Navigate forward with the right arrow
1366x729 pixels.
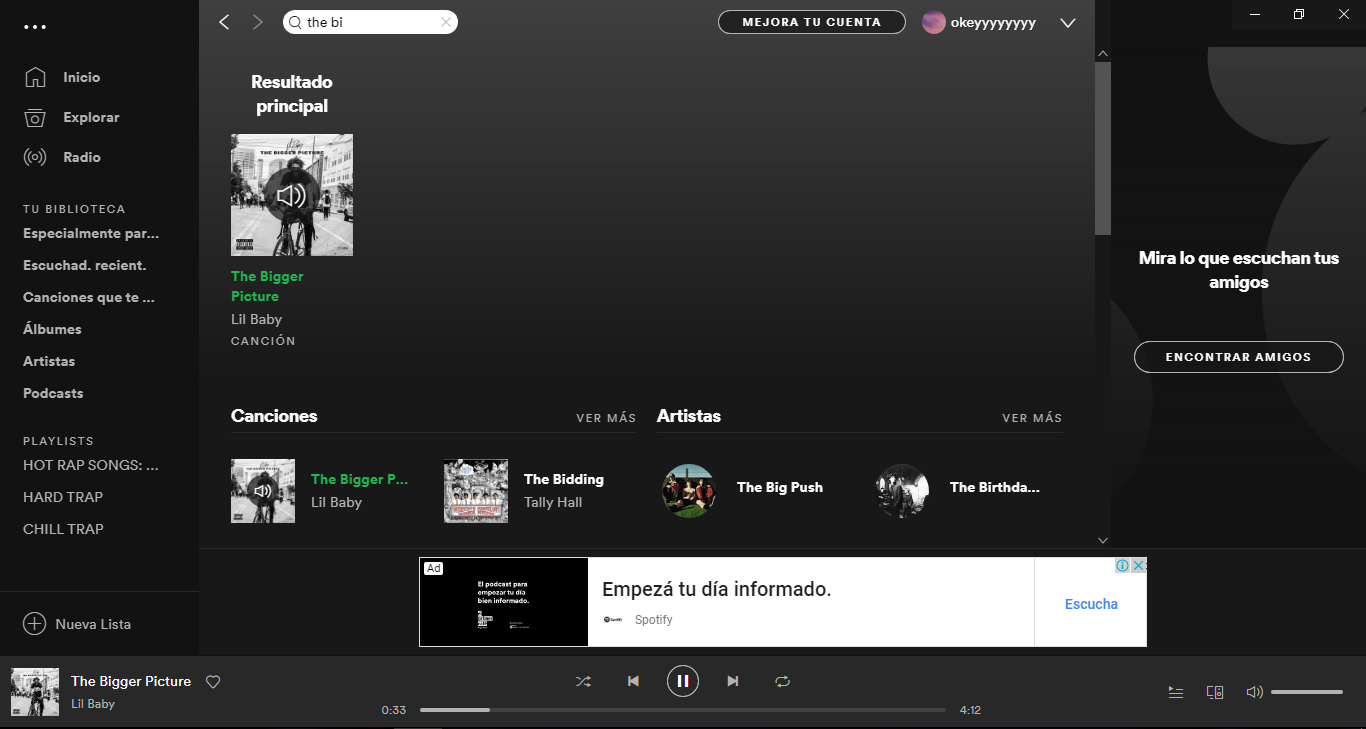click(x=258, y=22)
